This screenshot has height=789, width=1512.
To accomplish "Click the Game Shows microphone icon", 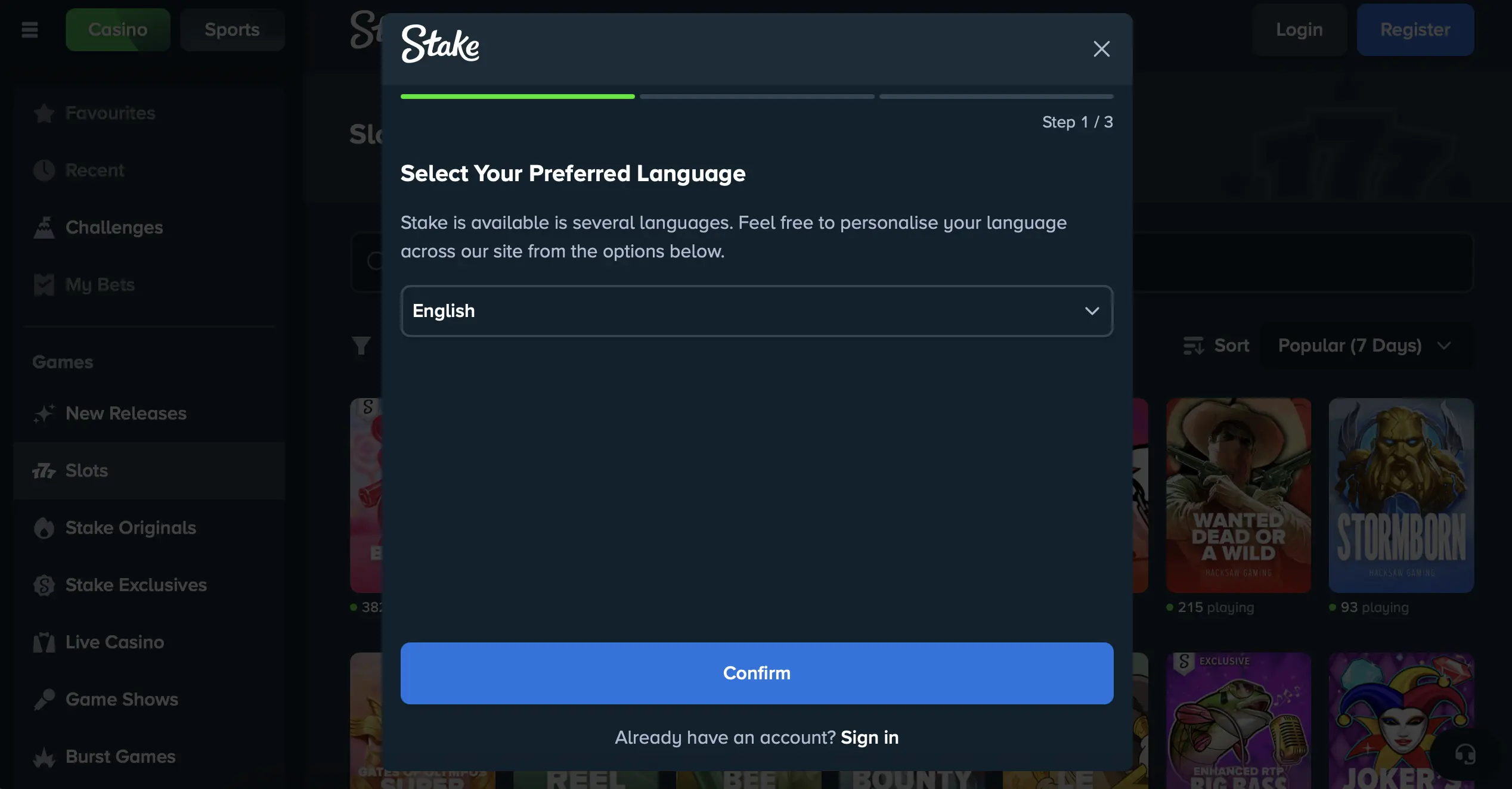I will [x=44, y=700].
